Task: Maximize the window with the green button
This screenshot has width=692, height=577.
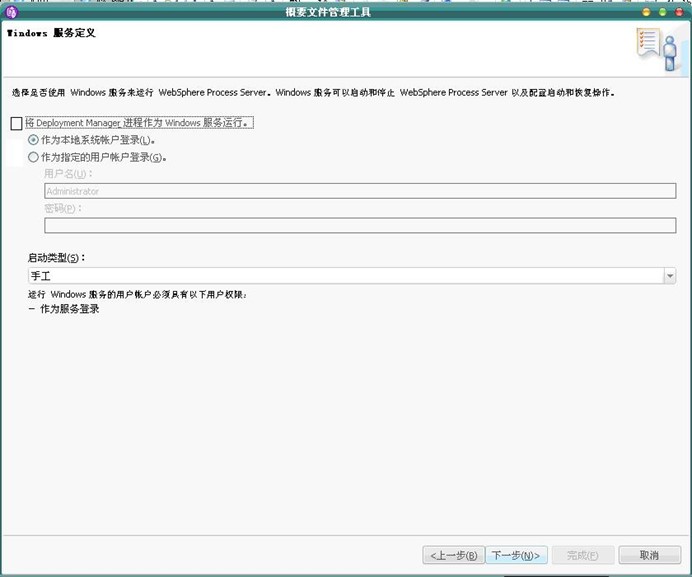Action: (662, 12)
